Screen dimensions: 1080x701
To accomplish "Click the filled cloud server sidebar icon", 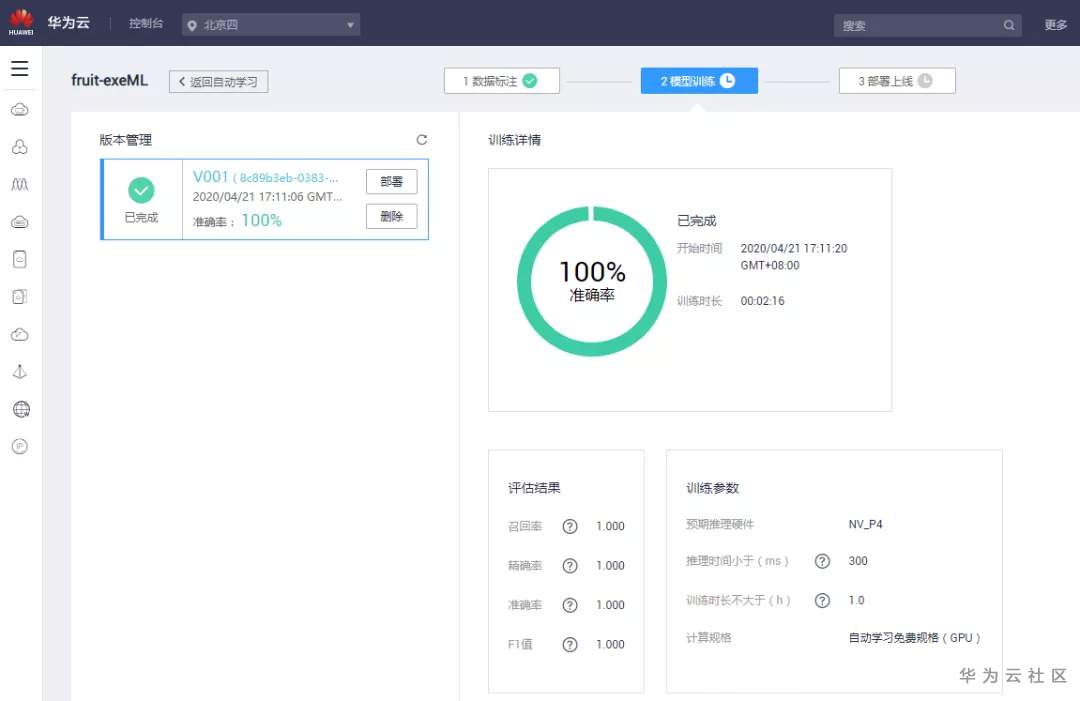I will [20, 222].
